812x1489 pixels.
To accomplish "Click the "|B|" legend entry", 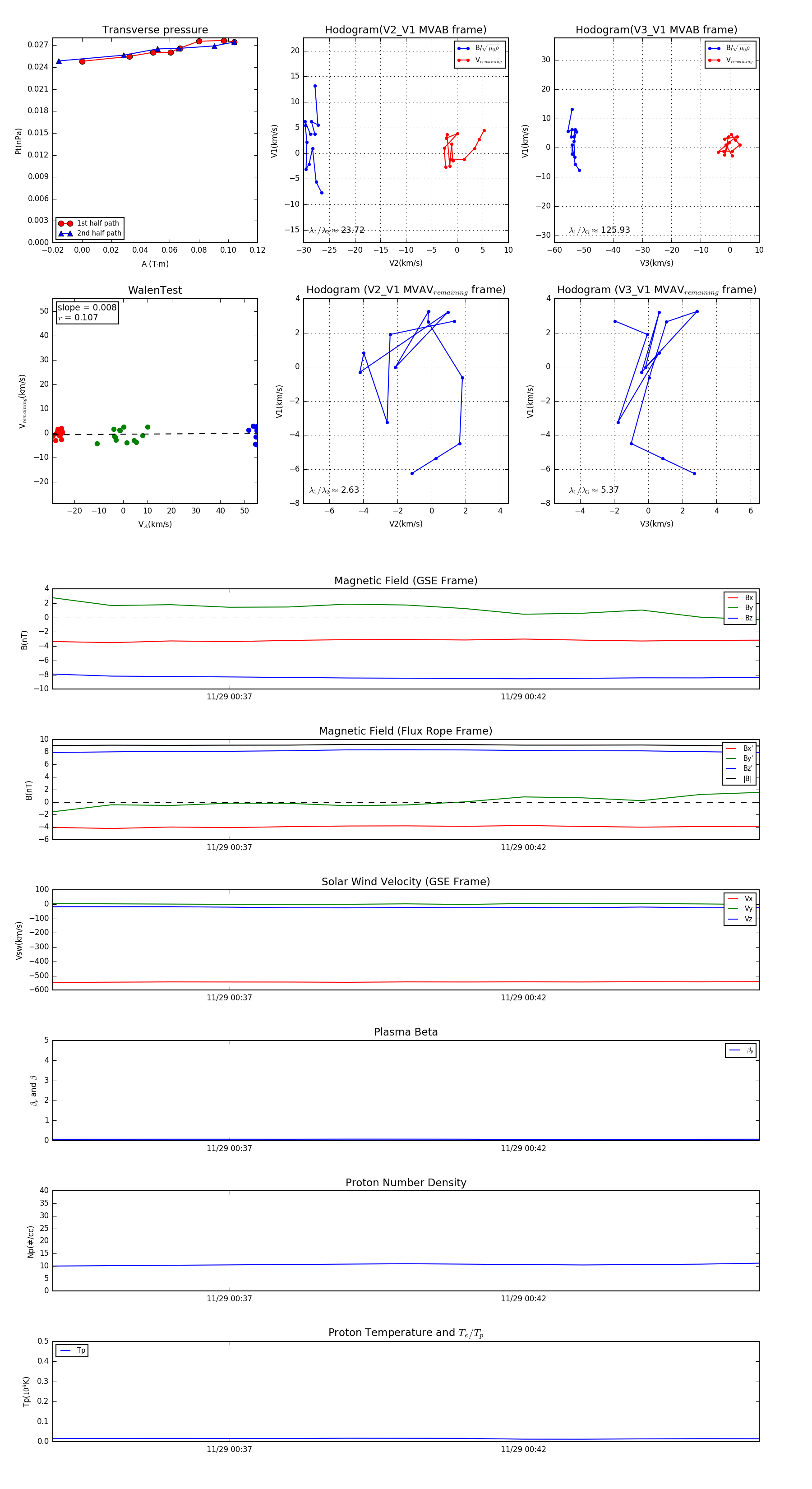I will coord(739,779).
